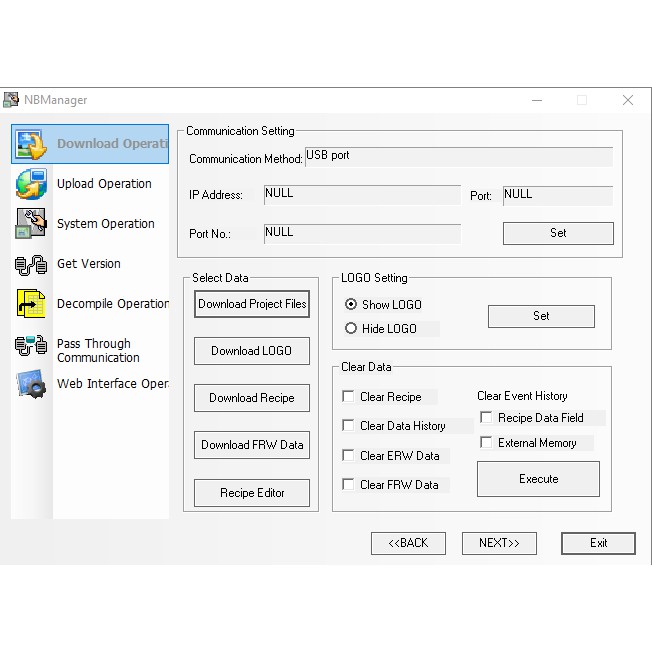This screenshot has width=652, height=652.
Task: Select the Show LOGO radio button
Action: click(x=351, y=304)
